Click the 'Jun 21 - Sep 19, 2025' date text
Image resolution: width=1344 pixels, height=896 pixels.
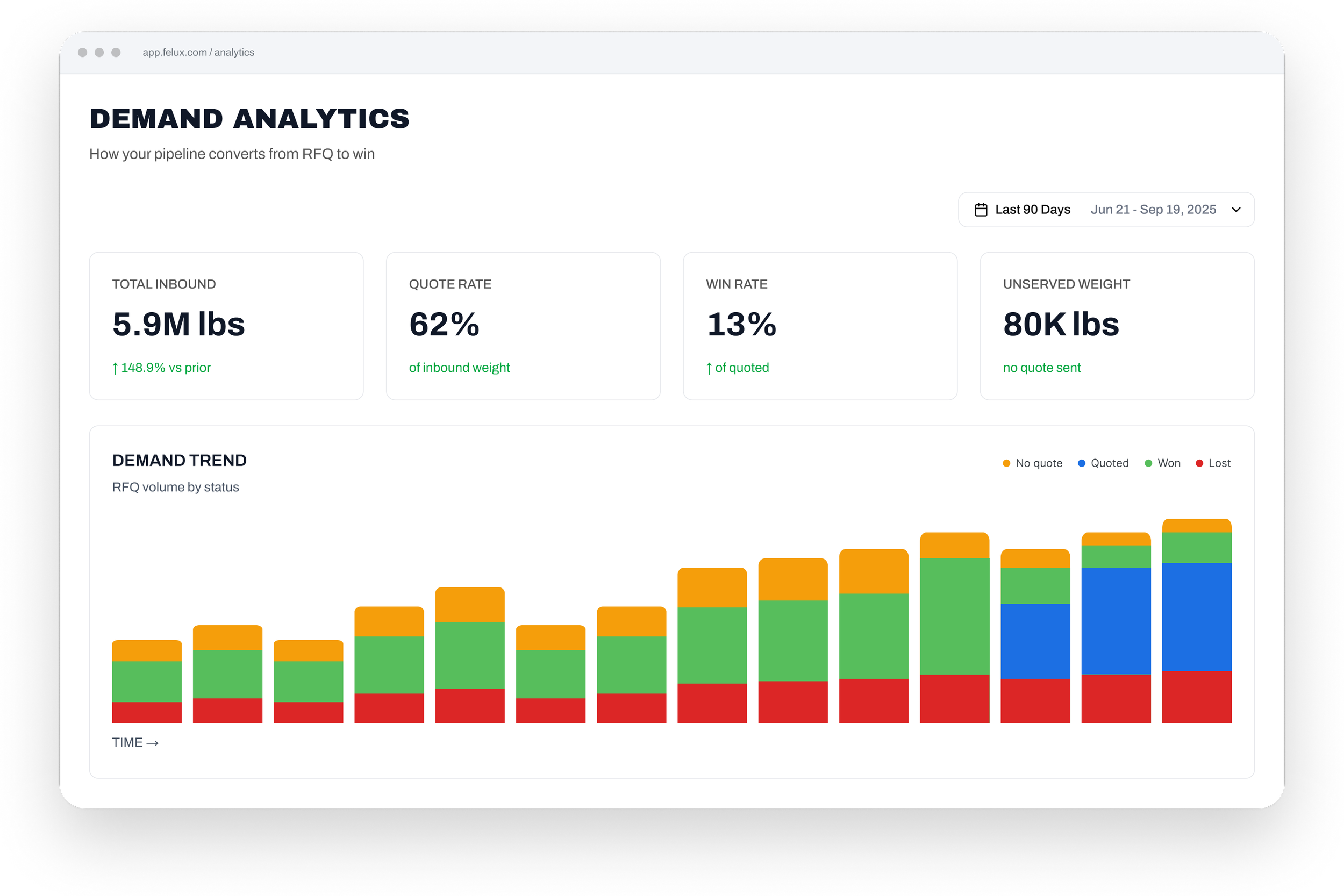click(1153, 210)
